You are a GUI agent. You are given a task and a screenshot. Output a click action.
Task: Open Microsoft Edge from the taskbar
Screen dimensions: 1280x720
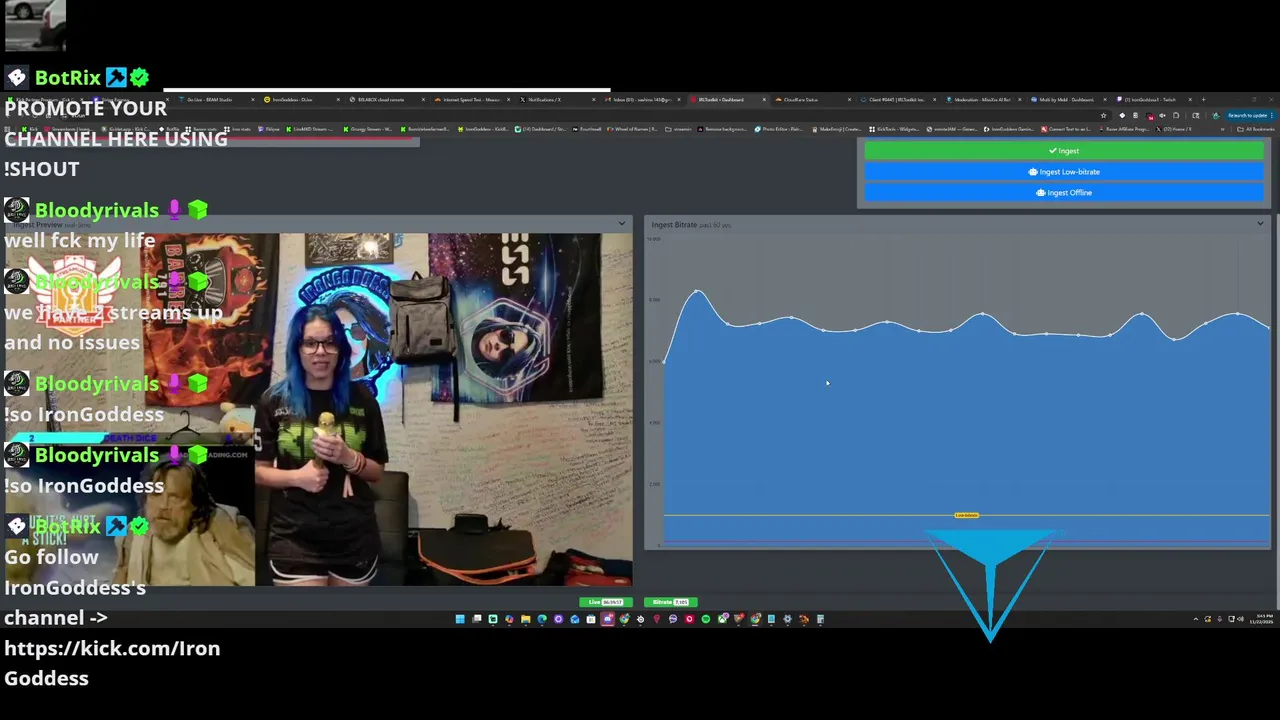542,619
